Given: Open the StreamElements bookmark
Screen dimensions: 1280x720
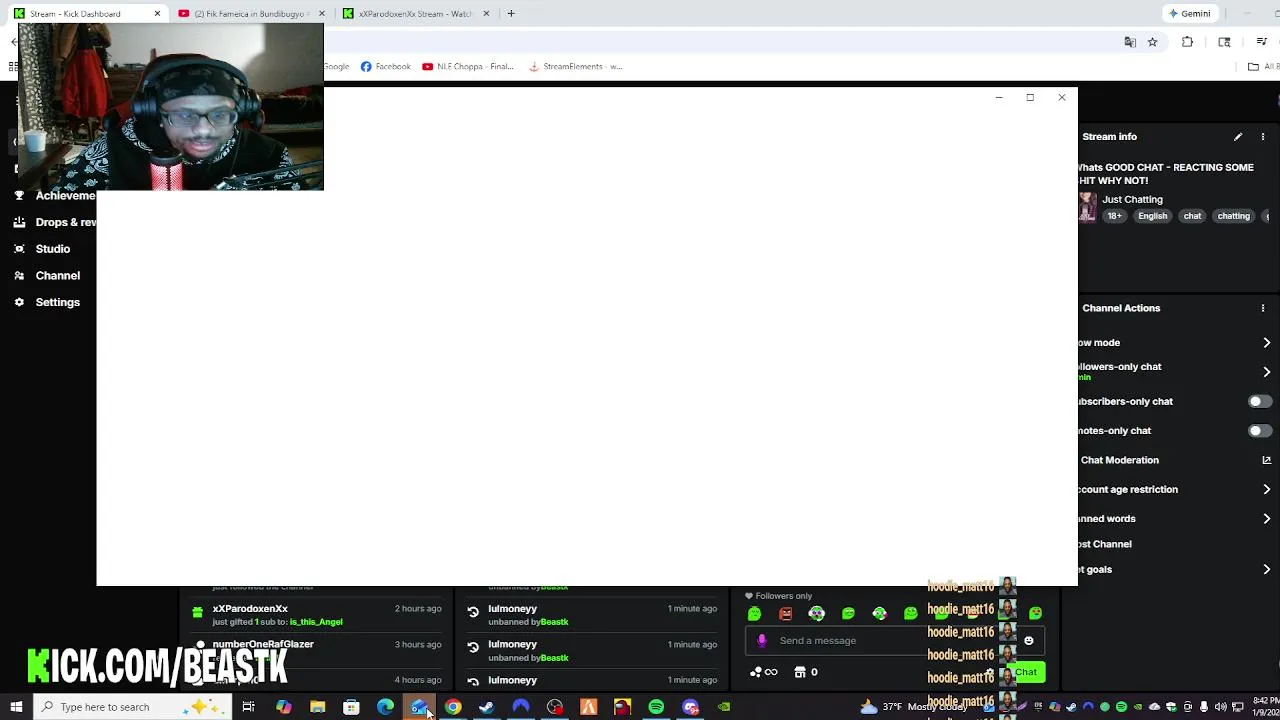Looking at the screenshot, I should pos(575,66).
